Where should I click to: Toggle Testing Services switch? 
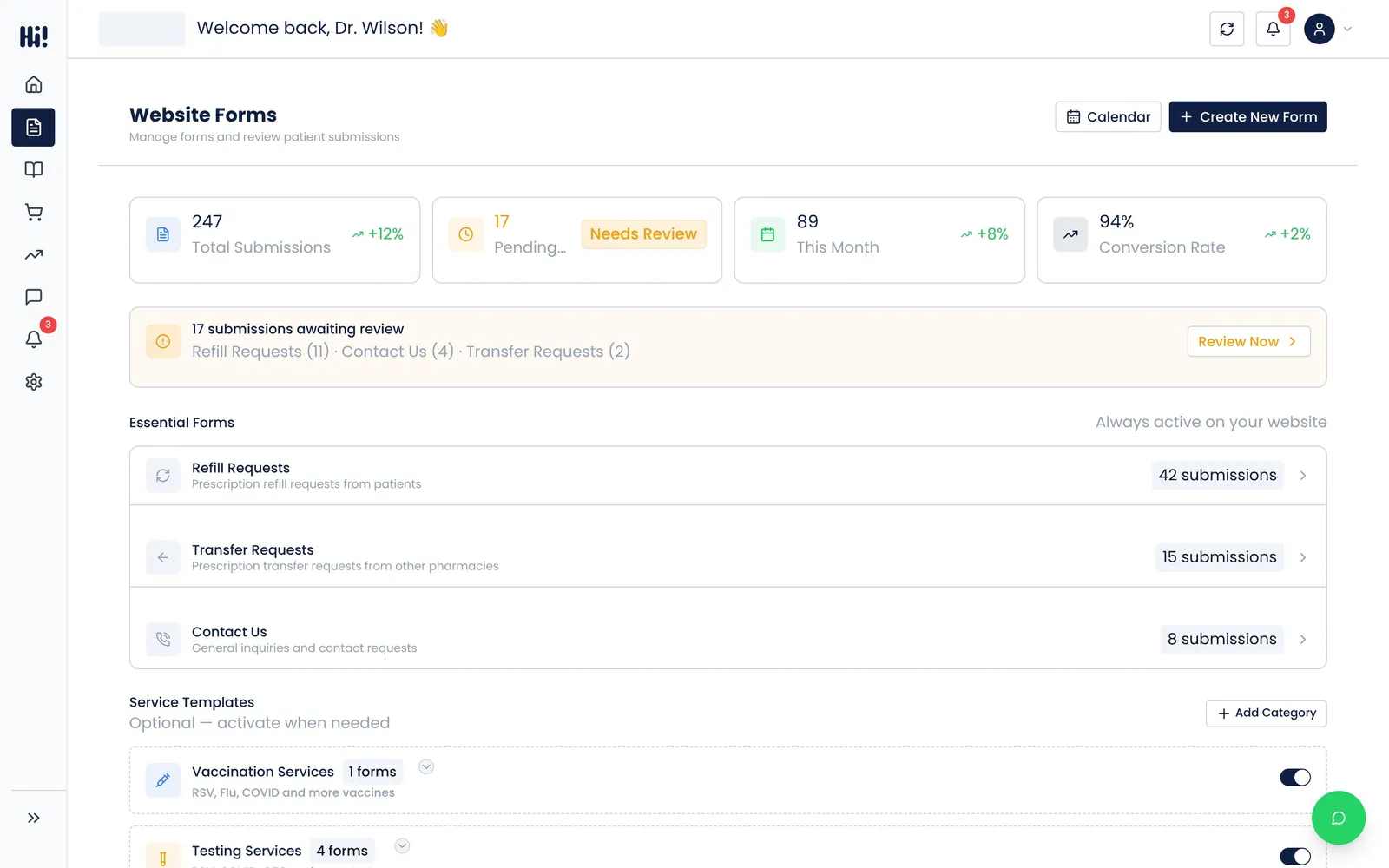1295,857
